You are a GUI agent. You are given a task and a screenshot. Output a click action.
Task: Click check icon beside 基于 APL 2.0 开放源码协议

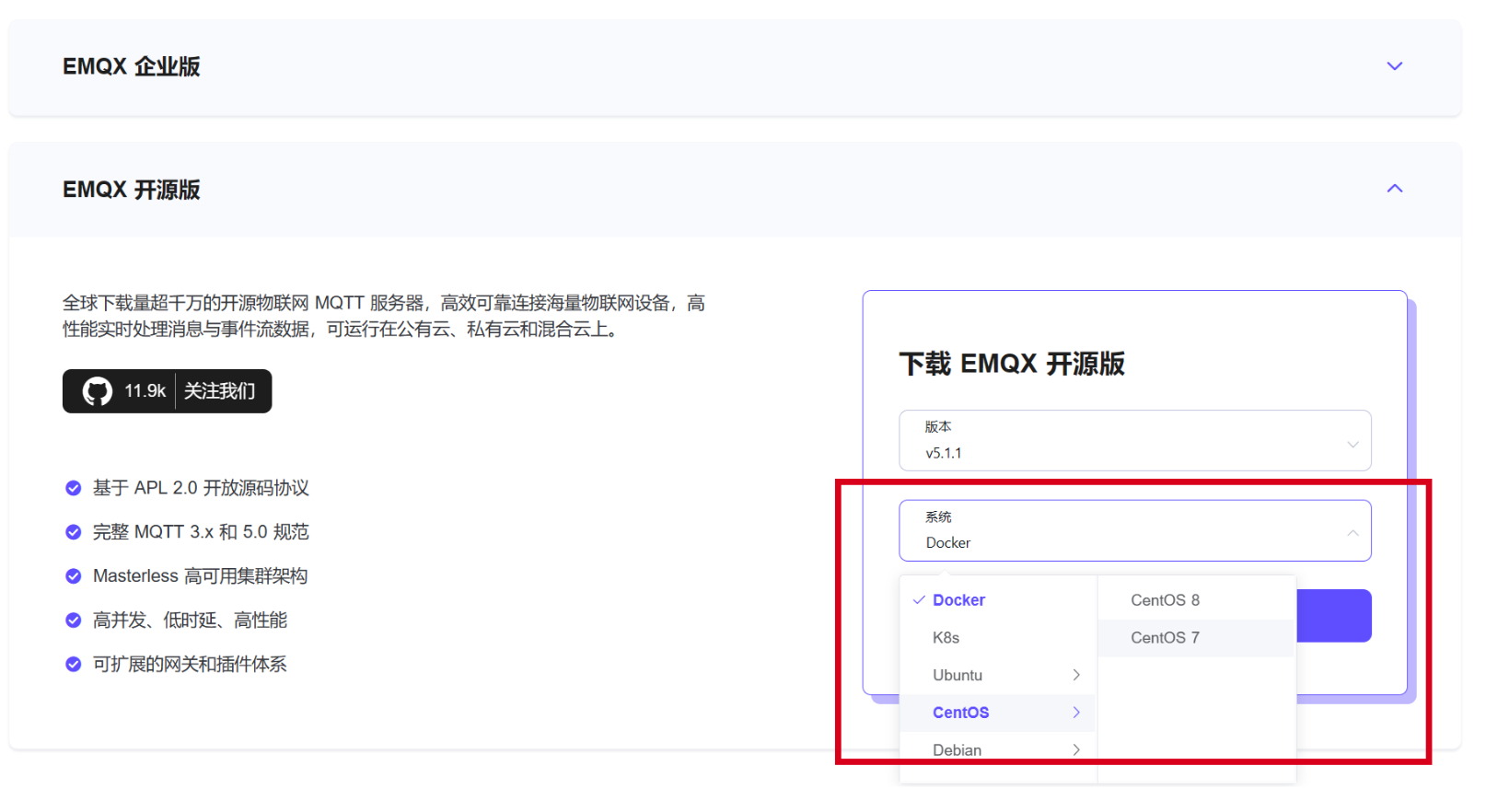click(x=74, y=488)
